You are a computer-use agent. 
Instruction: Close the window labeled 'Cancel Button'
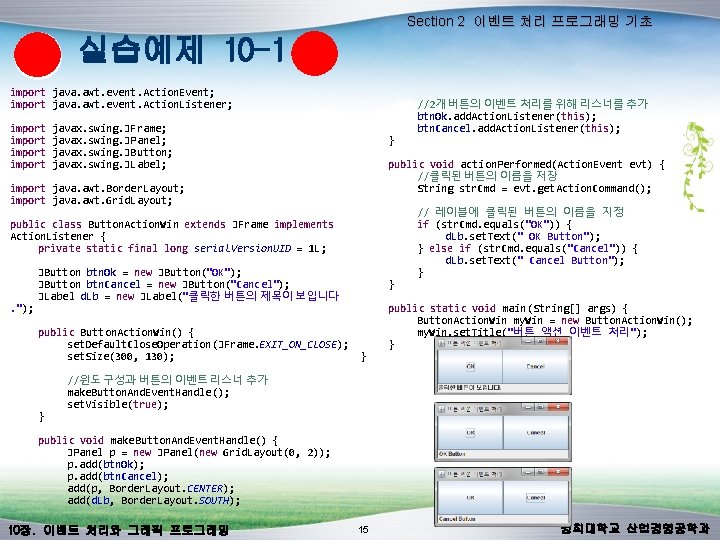pos(557,472)
